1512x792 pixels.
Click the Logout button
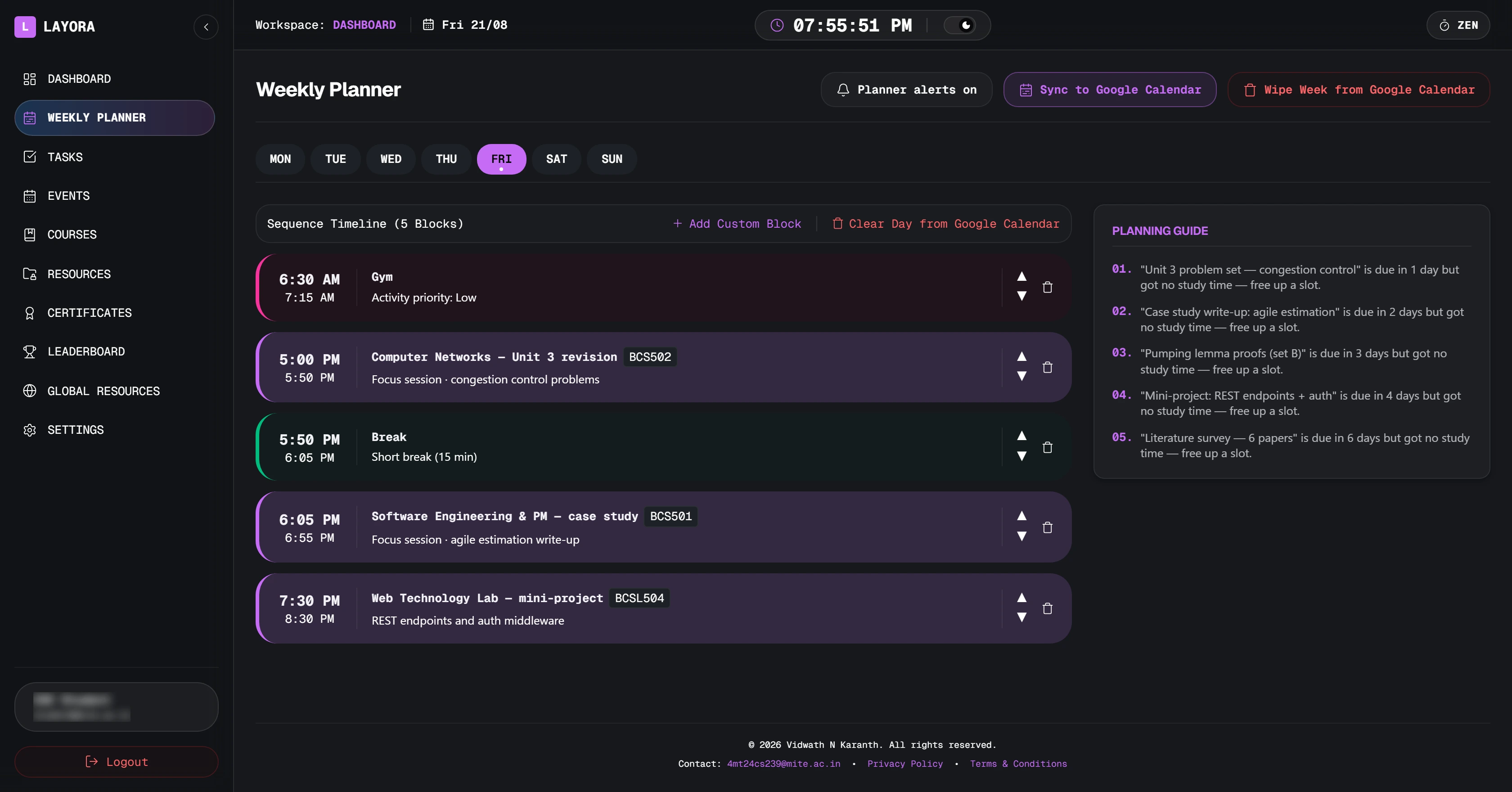click(x=116, y=761)
